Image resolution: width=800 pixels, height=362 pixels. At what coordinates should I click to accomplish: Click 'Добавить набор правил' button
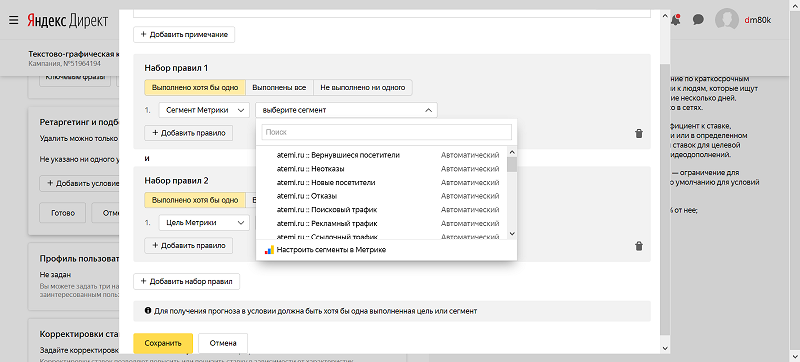[x=186, y=281]
